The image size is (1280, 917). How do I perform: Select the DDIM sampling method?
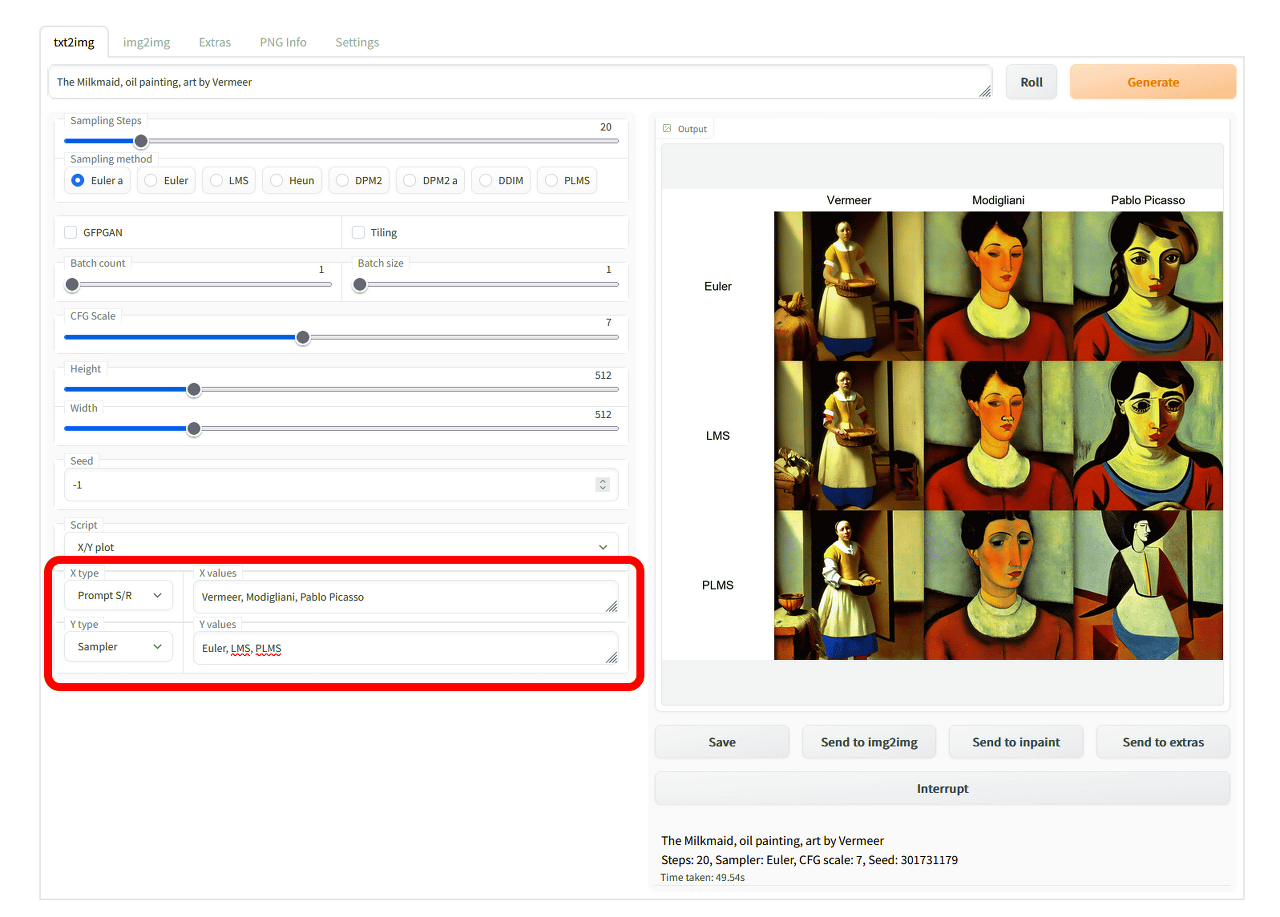[x=501, y=181]
